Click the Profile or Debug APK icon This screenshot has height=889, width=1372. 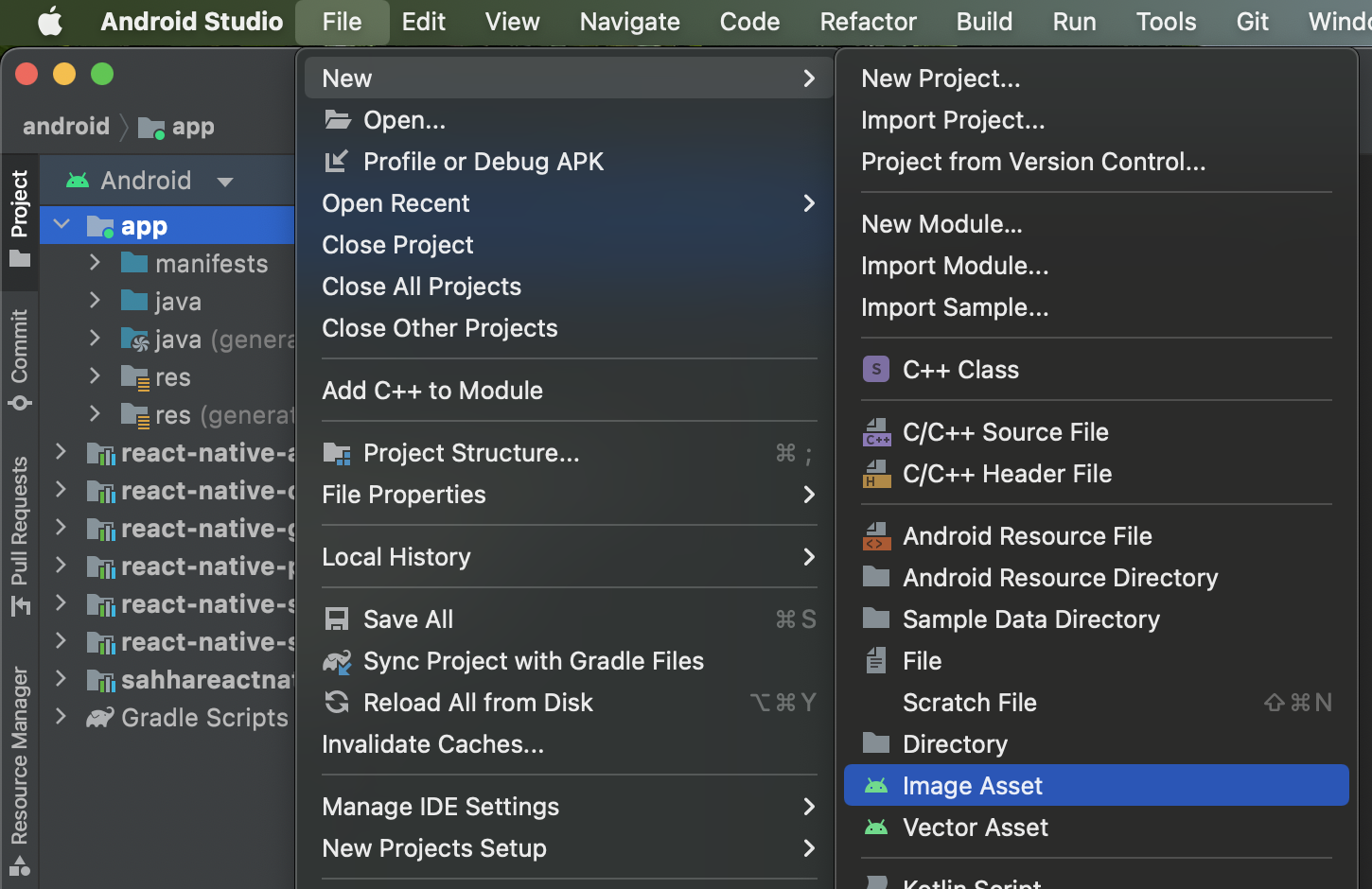point(337,162)
